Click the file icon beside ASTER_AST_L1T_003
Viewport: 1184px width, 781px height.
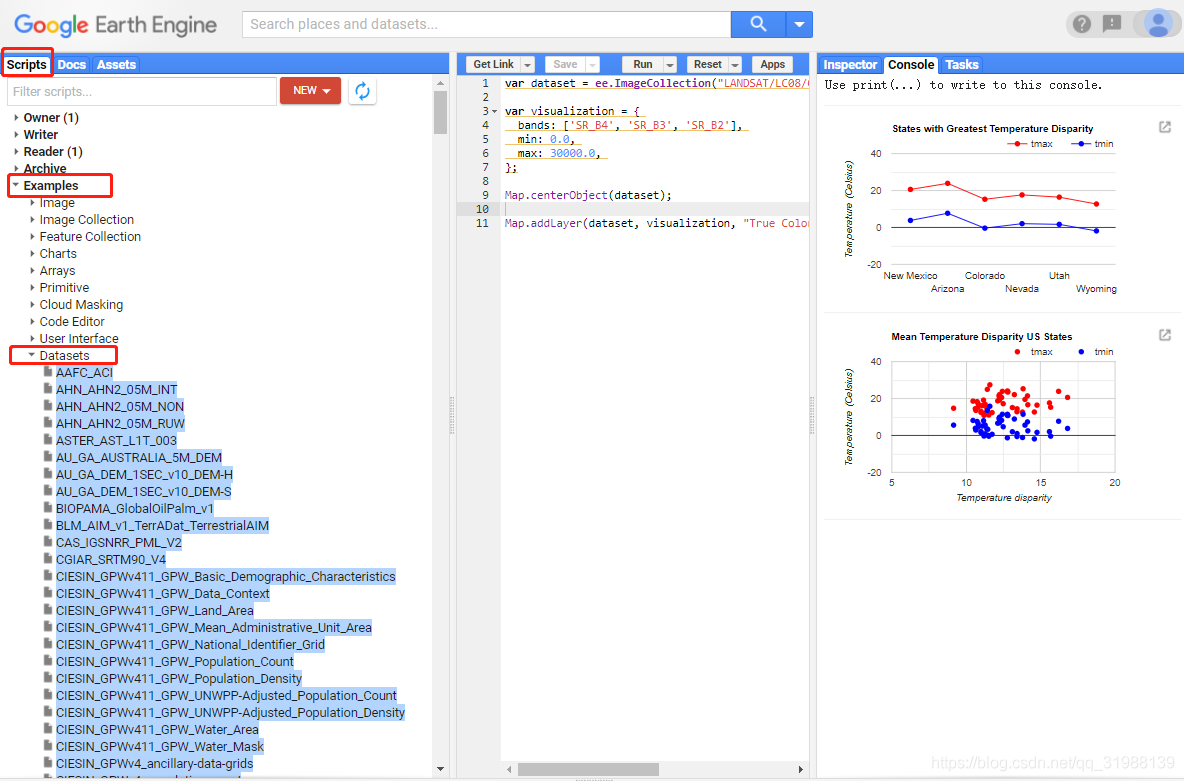pos(48,440)
